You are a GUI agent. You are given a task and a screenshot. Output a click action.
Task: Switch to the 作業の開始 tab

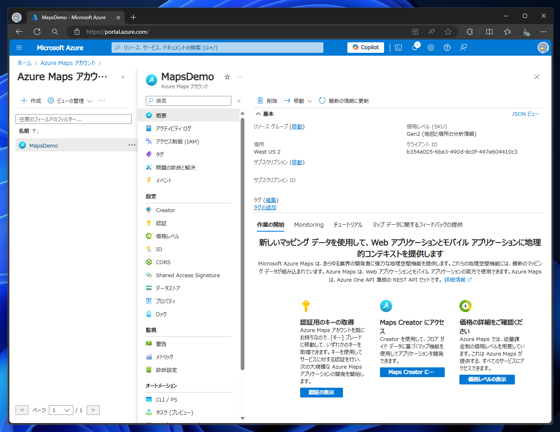point(270,225)
